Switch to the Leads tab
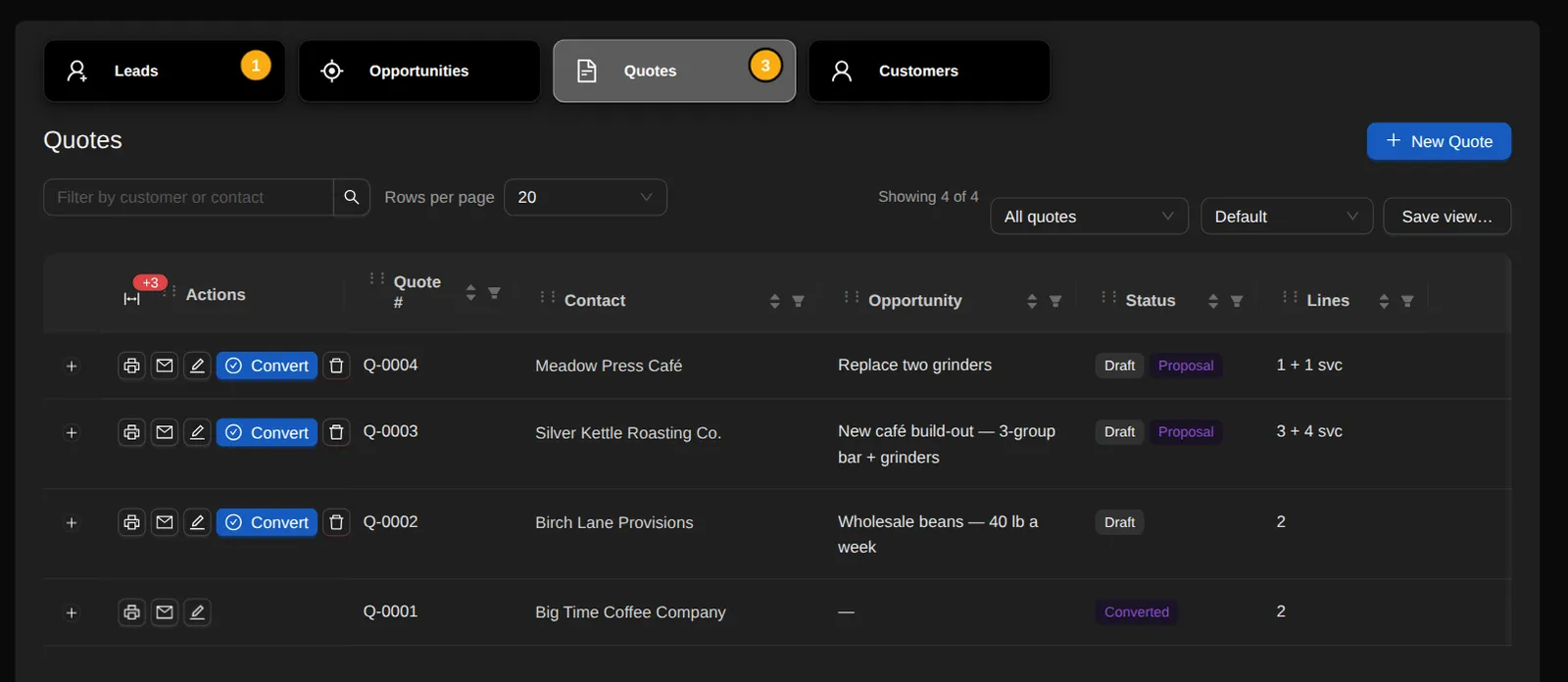 pos(165,71)
